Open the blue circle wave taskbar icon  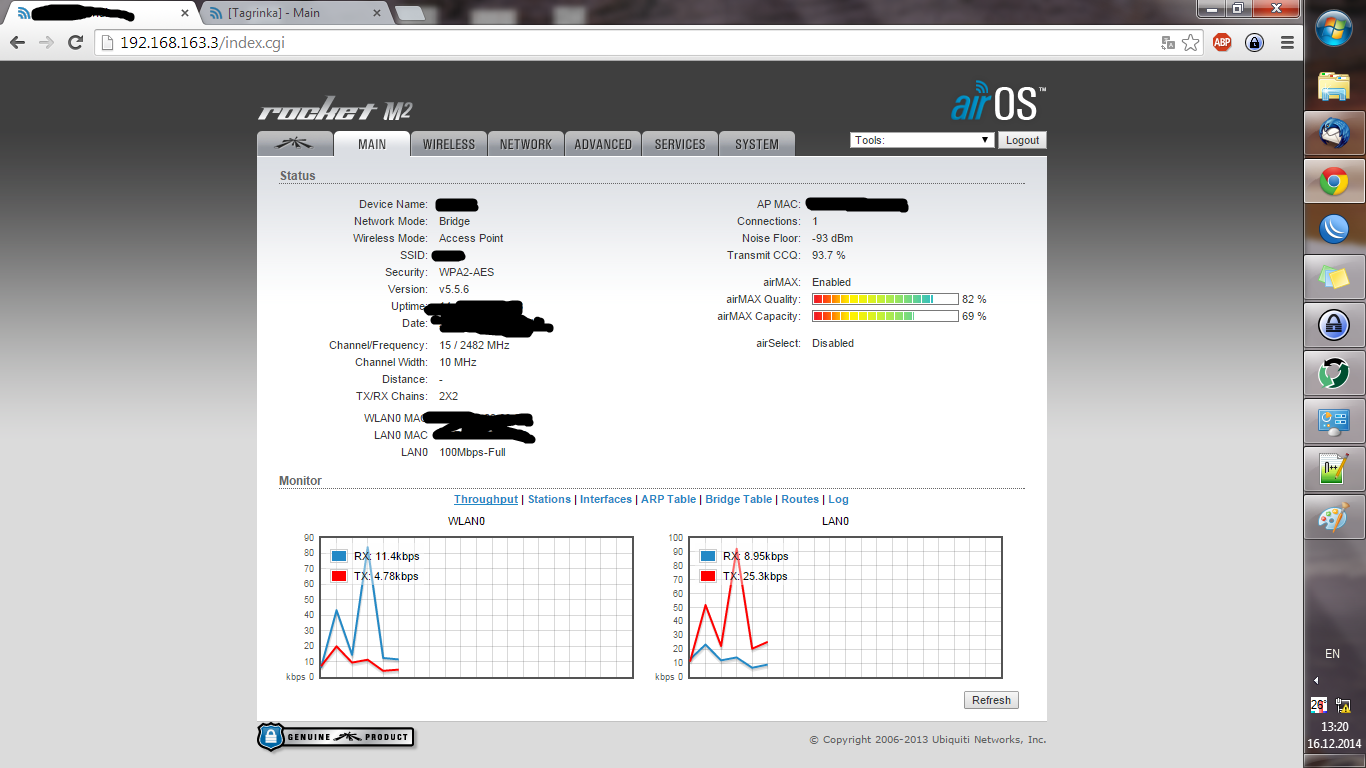point(1334,229)
